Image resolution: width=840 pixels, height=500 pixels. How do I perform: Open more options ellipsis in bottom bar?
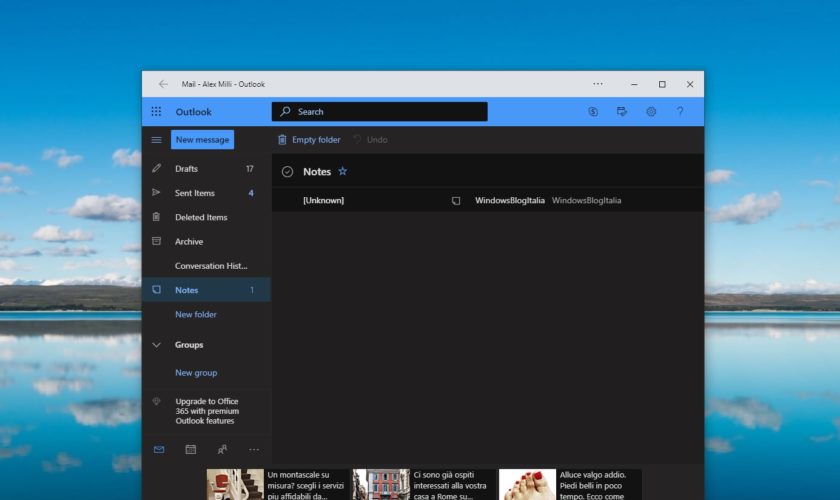(x=254, y=450)
